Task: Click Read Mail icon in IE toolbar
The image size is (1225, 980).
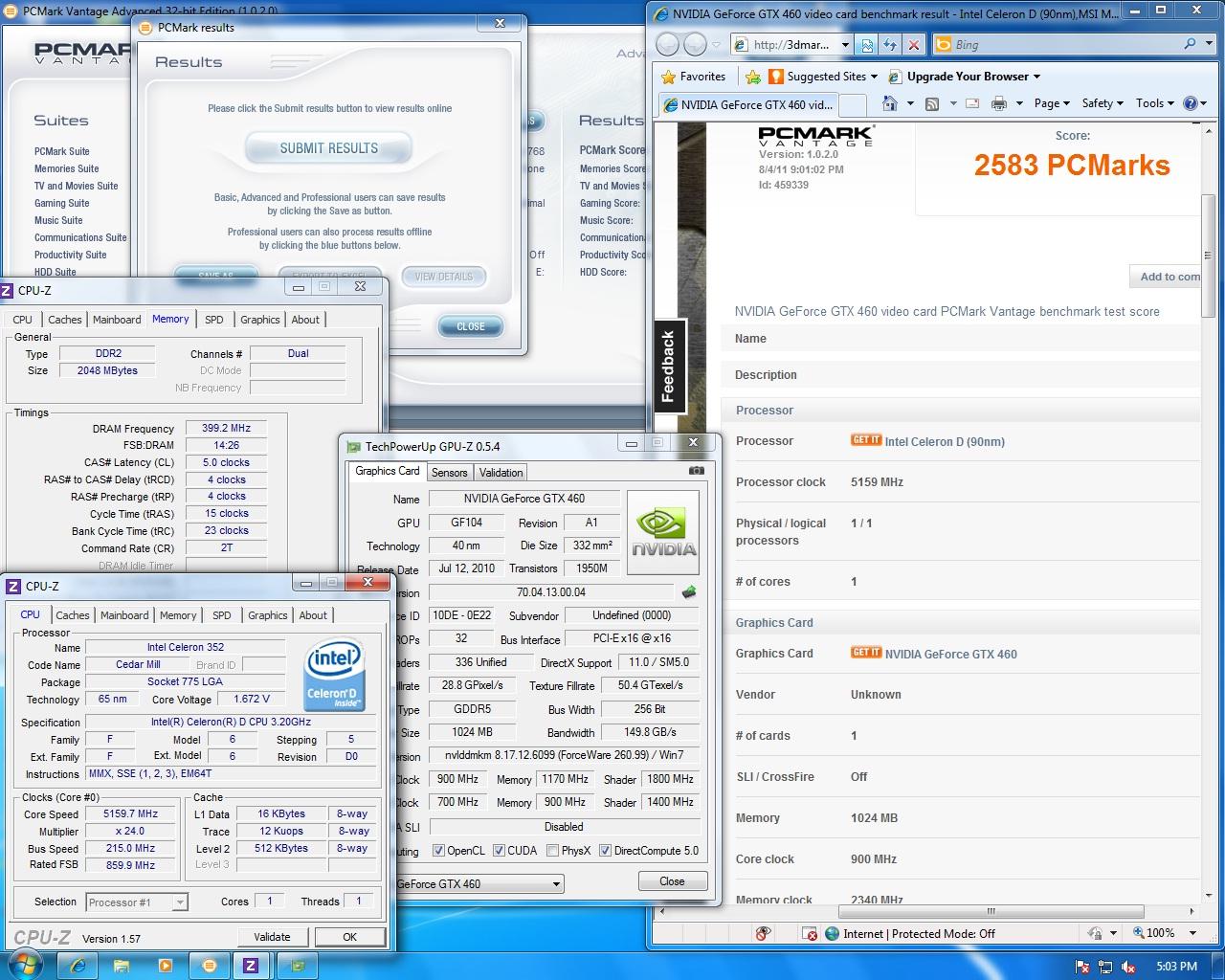Action: pos(972,103)
